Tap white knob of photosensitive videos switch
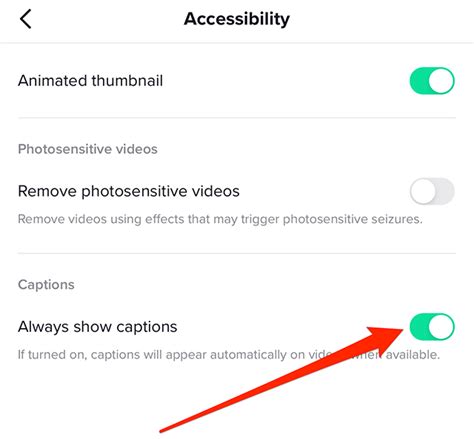 [423, 191]
